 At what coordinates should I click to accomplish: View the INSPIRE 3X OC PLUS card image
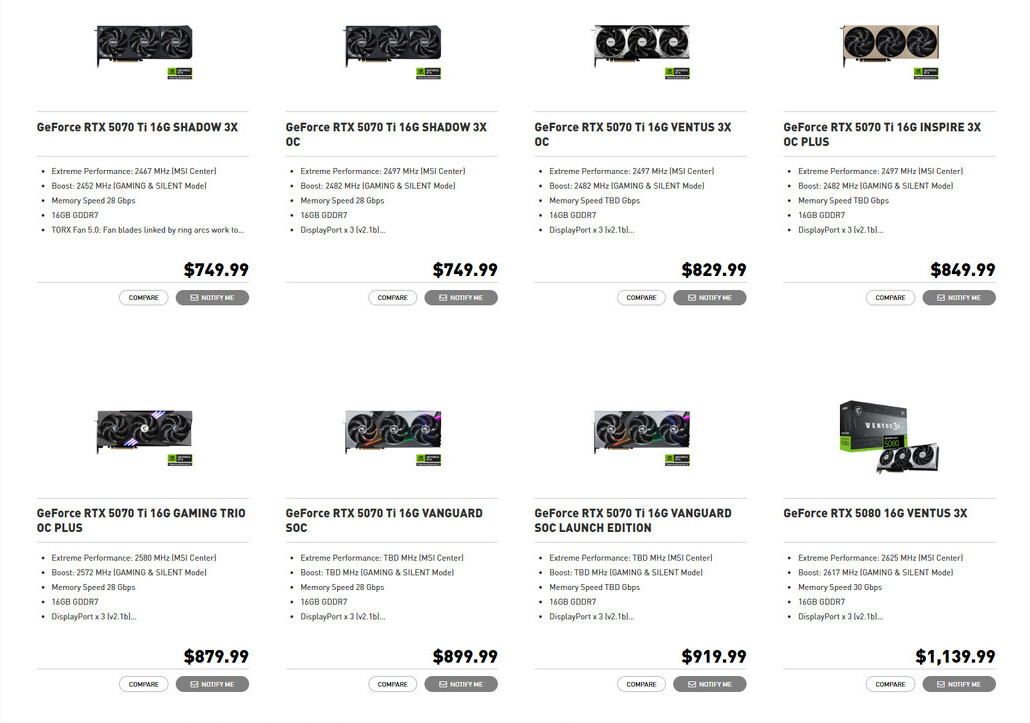tap(891, 51)
